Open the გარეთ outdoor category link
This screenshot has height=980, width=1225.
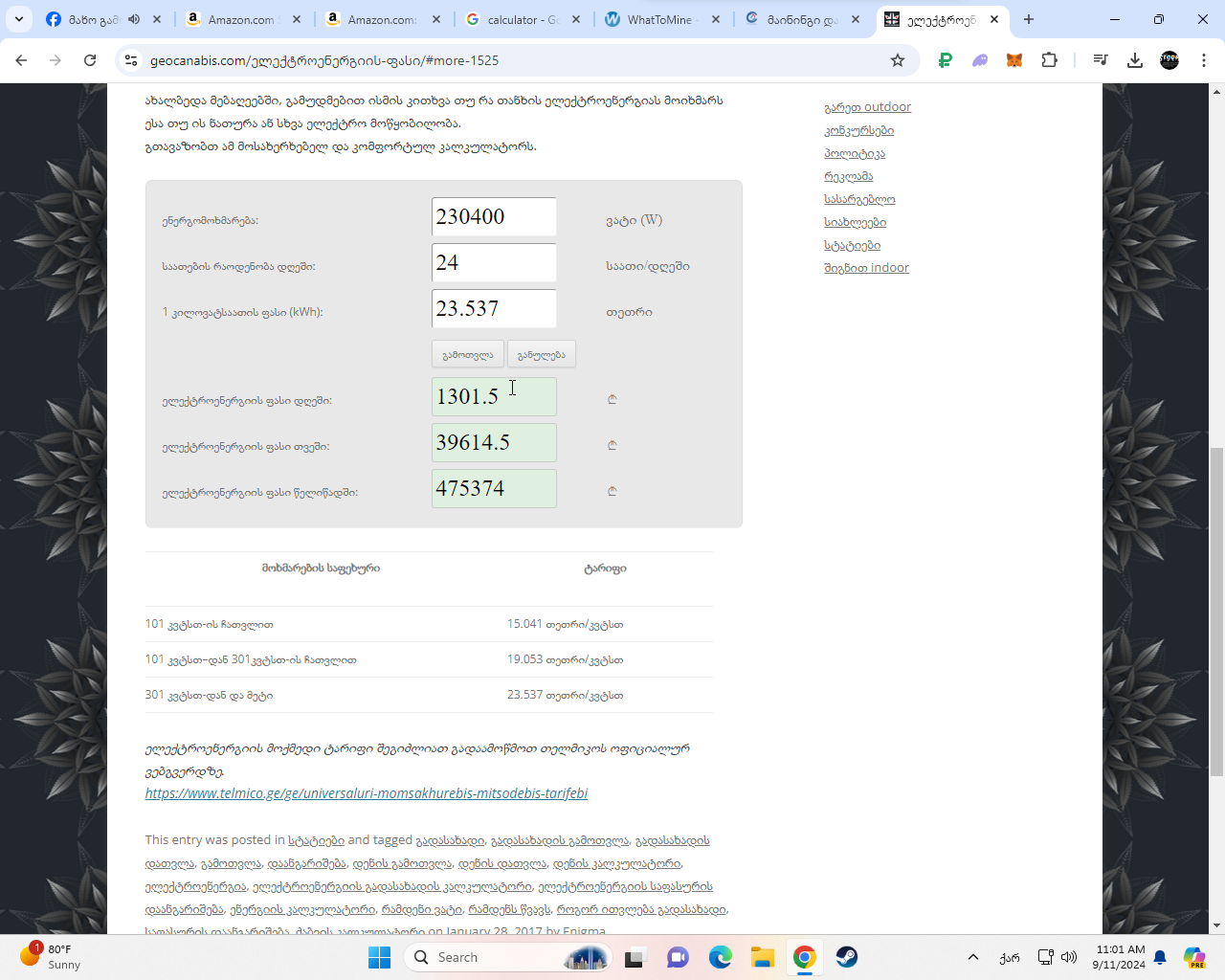[x=867, y=107]
